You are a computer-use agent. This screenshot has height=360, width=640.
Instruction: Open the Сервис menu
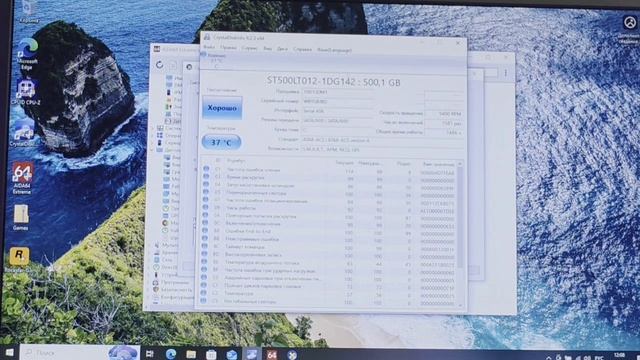[249, 48]
